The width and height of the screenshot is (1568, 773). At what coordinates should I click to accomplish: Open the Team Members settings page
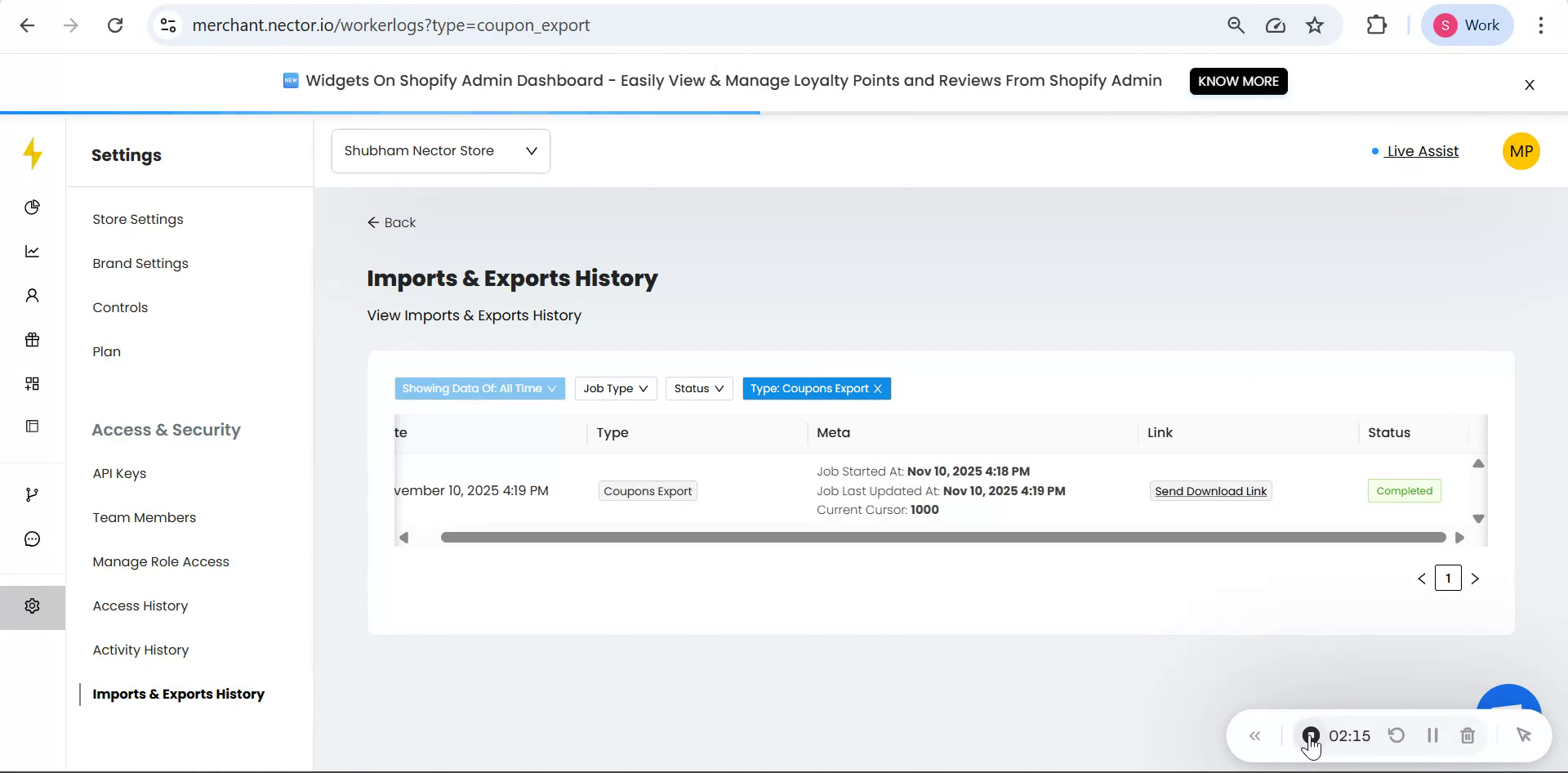tap(144, 517)
